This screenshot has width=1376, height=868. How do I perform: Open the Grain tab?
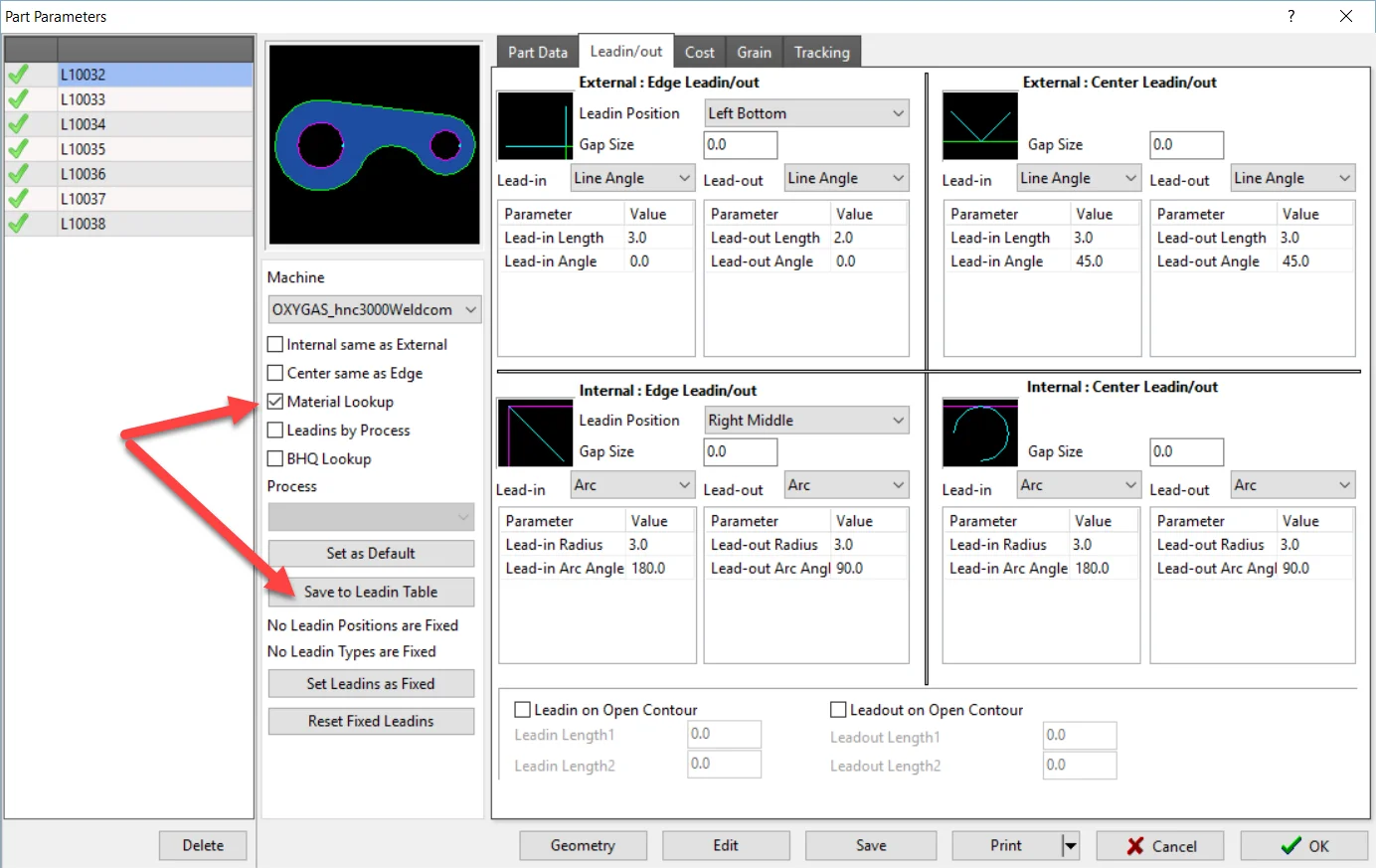[x=754, y=53]
